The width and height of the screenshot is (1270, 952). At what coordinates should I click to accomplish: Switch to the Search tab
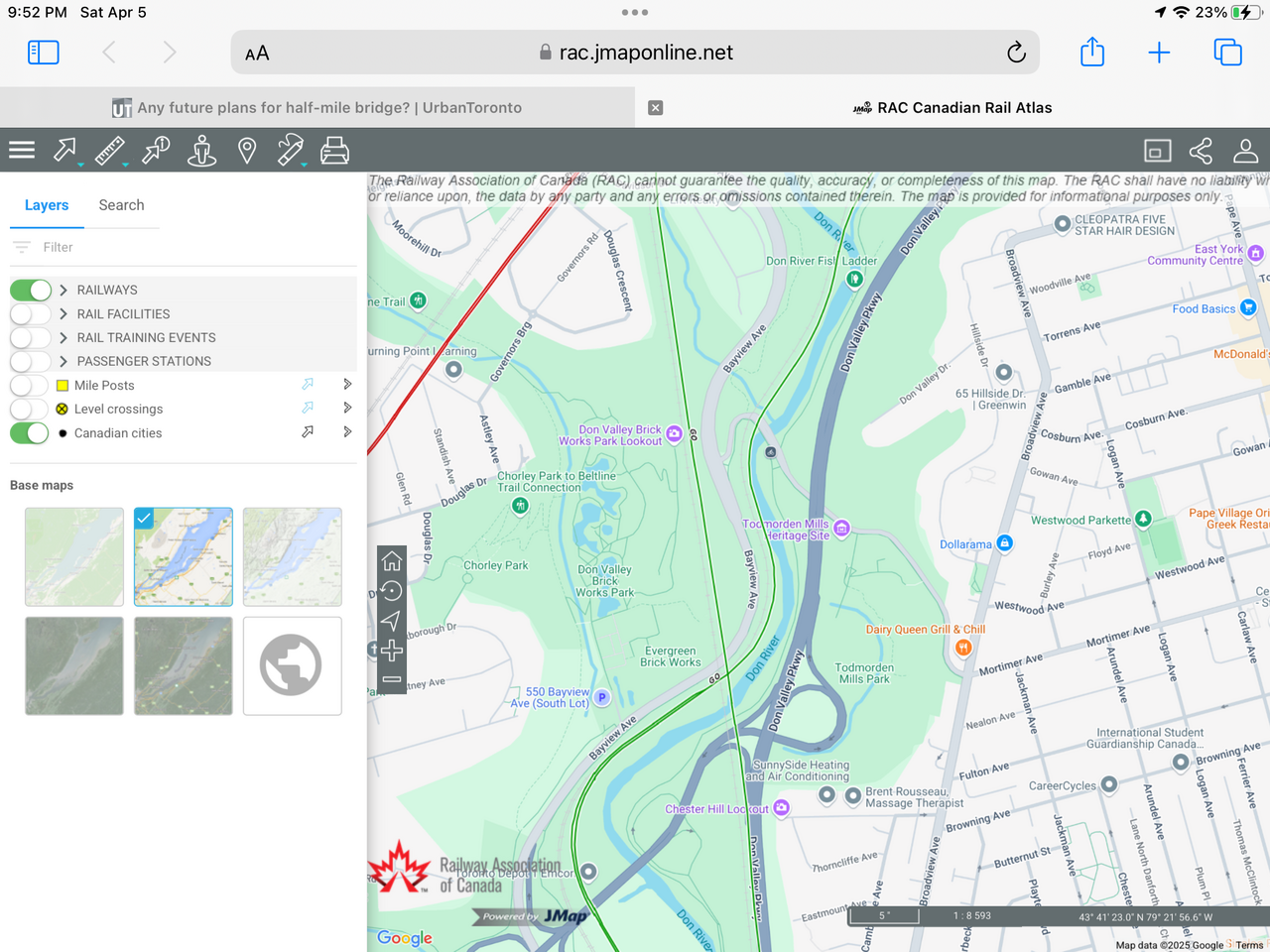[x=121, y=205]
